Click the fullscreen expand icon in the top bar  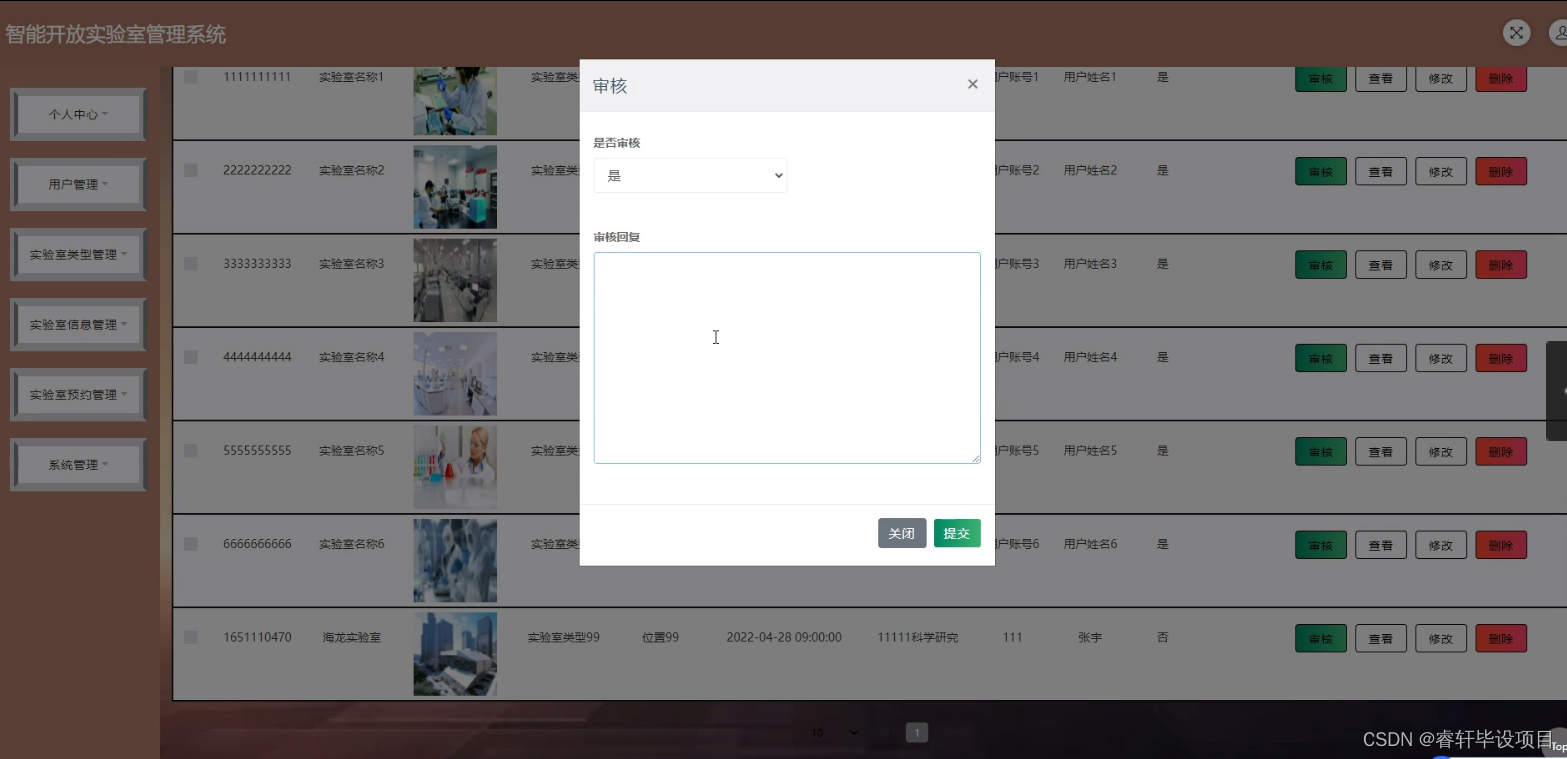point(1516,33)
